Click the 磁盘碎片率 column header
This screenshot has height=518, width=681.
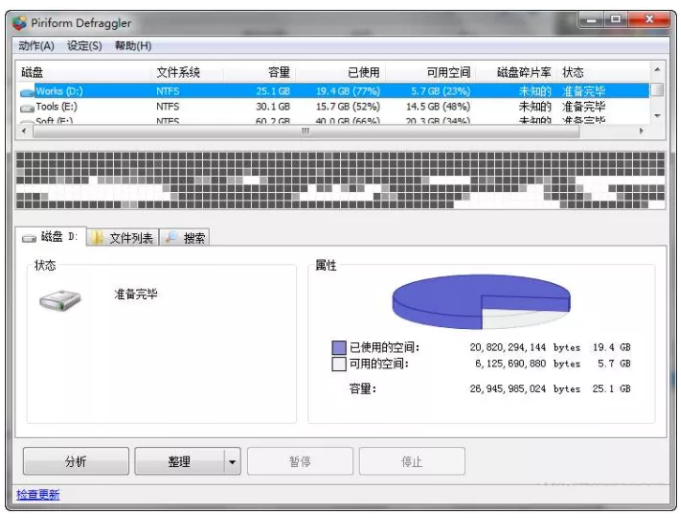523,73
